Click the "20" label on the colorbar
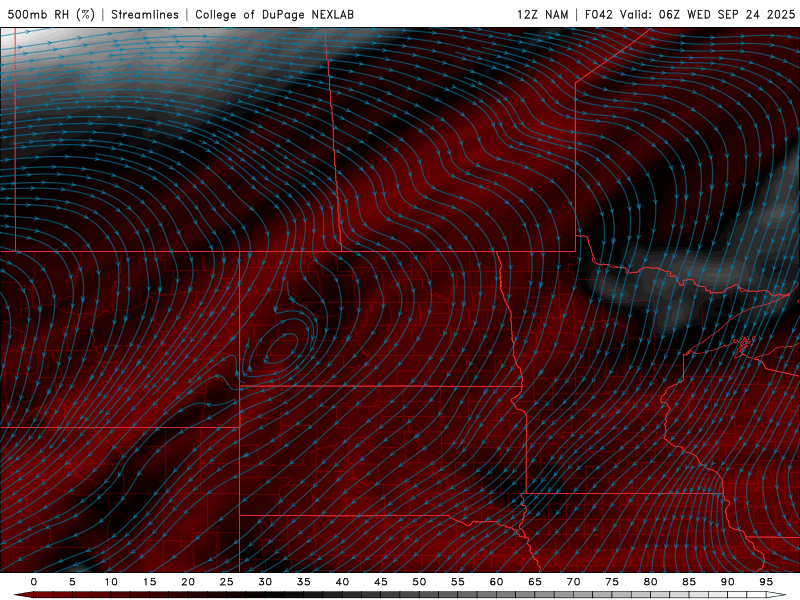Image resolution: width=800 pixels, height=600 pixels. (x=188, y=582)
